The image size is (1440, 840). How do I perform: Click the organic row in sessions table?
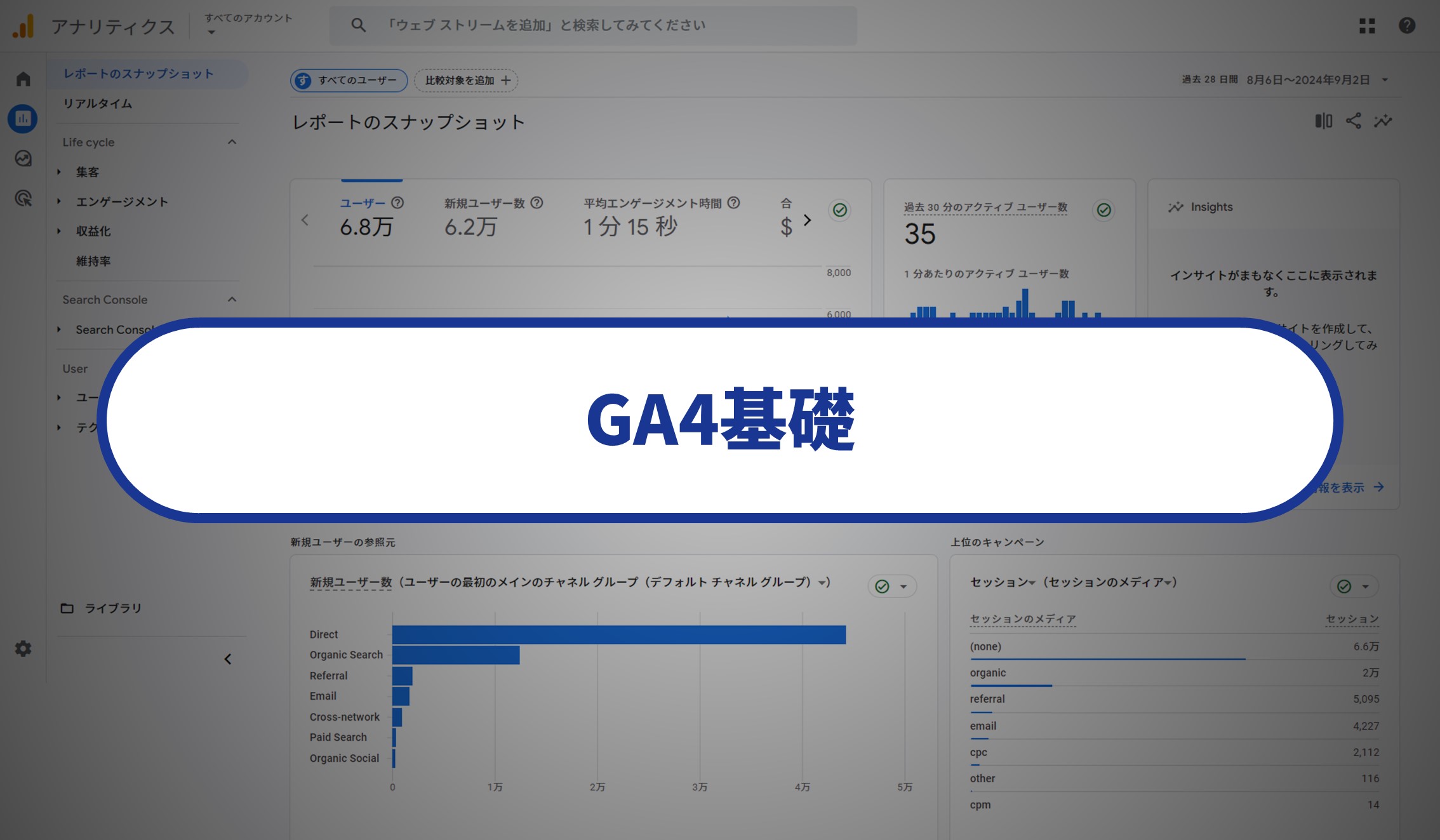(1175, 673)
